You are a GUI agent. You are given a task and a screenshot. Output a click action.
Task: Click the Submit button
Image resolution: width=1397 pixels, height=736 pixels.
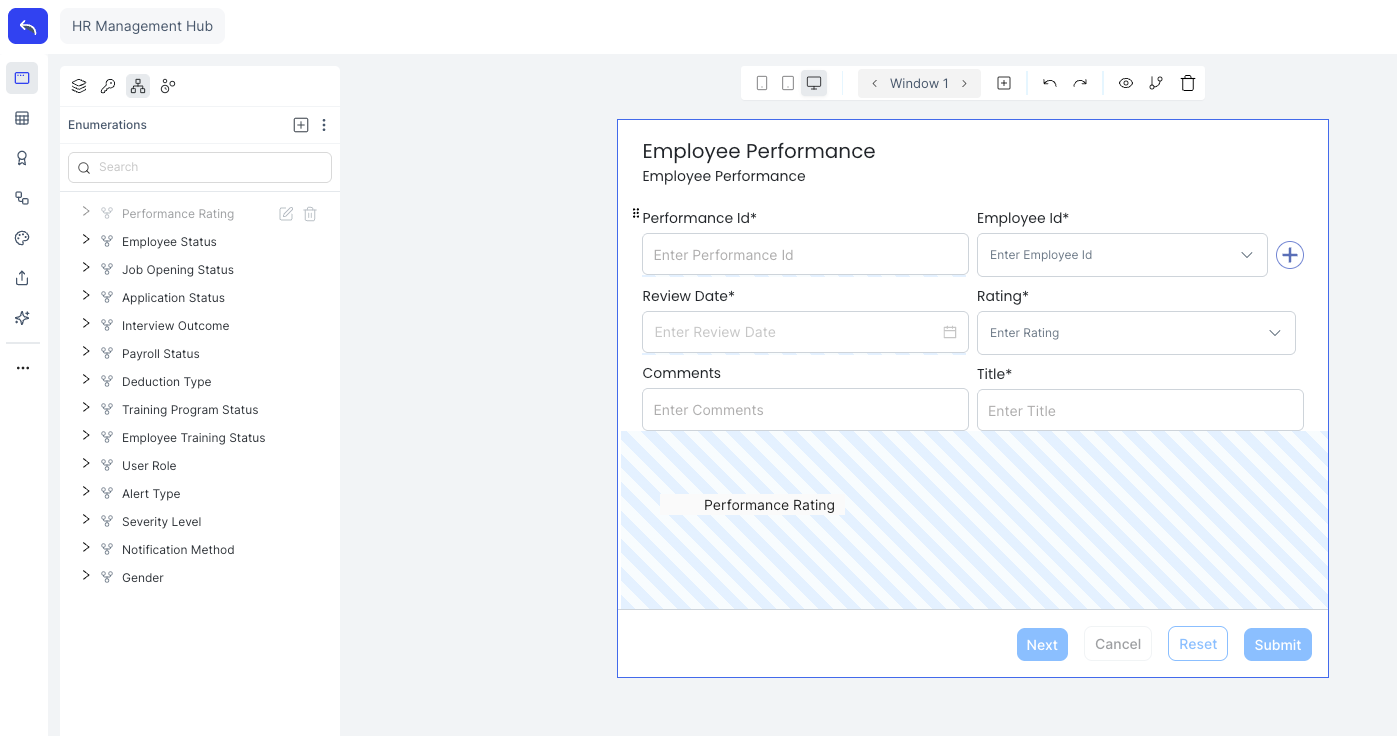pos(1277,645)
